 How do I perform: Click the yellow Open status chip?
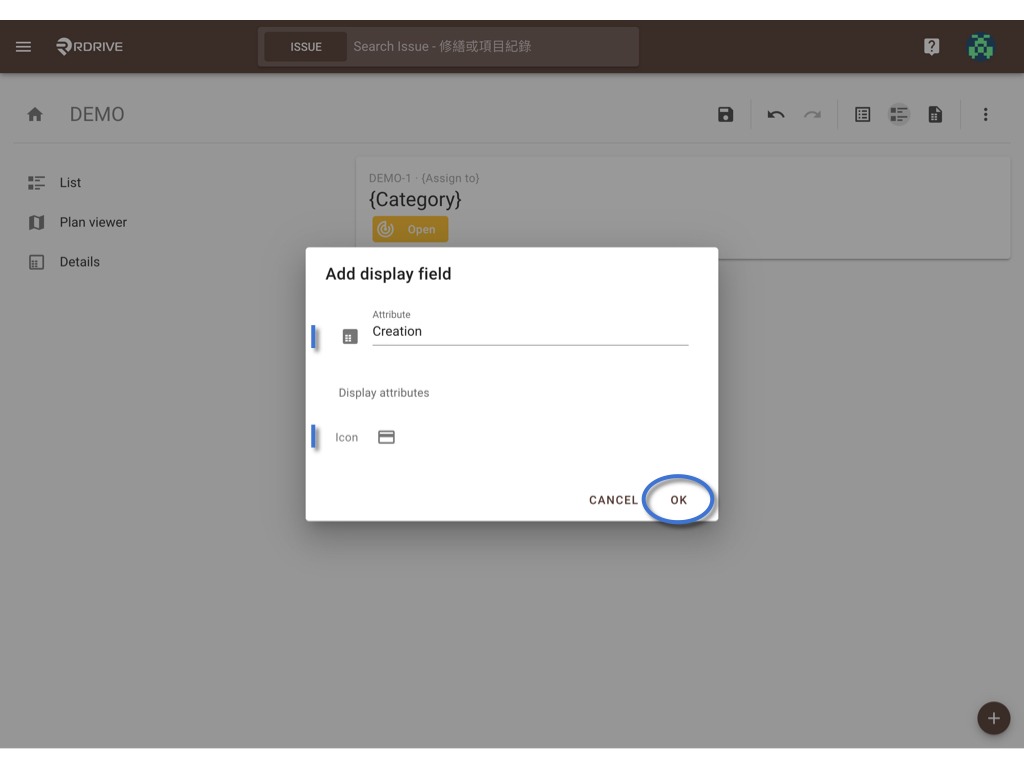(410, 229)
